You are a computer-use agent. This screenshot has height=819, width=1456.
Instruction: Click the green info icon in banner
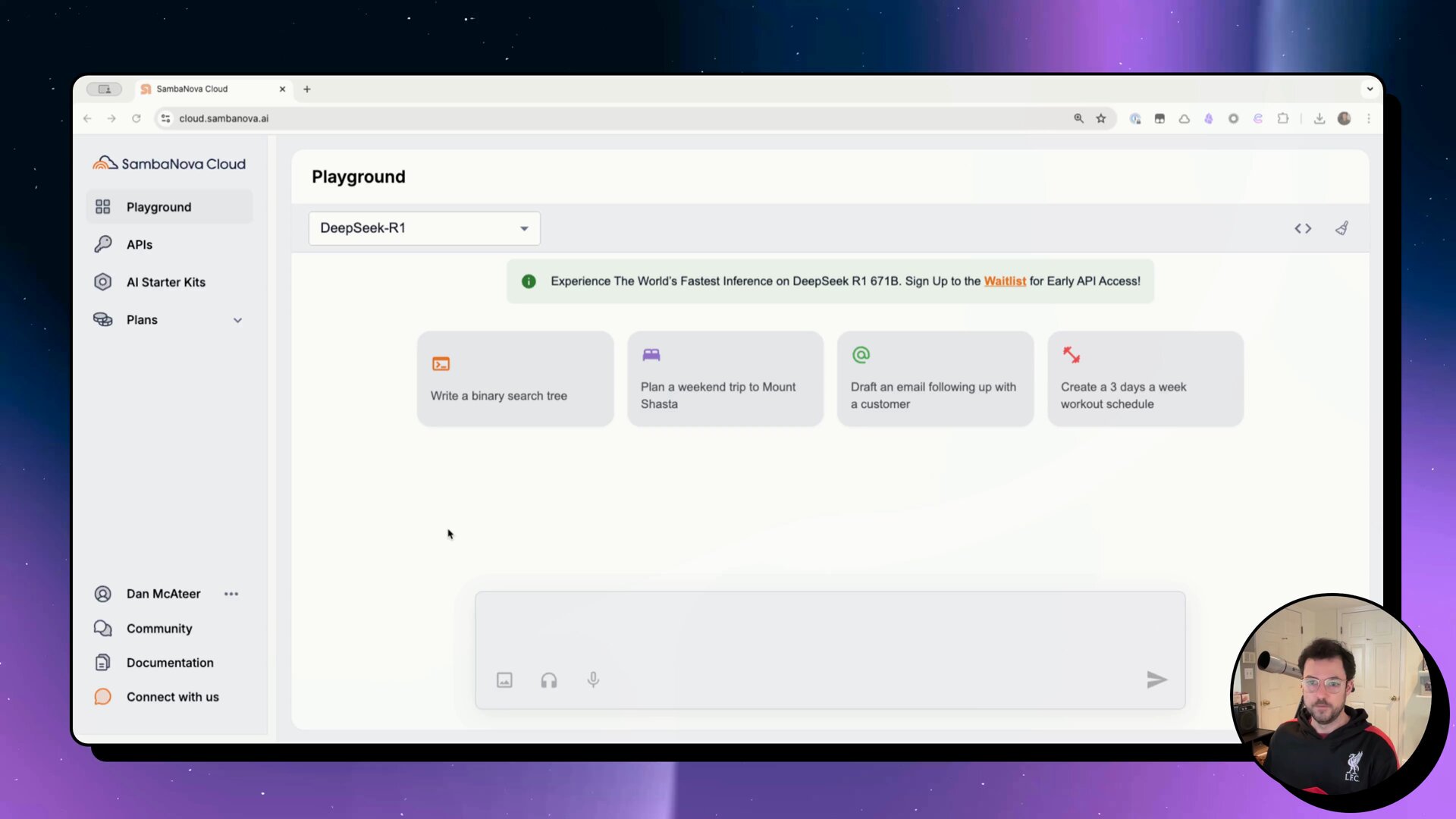pos(529,281)
